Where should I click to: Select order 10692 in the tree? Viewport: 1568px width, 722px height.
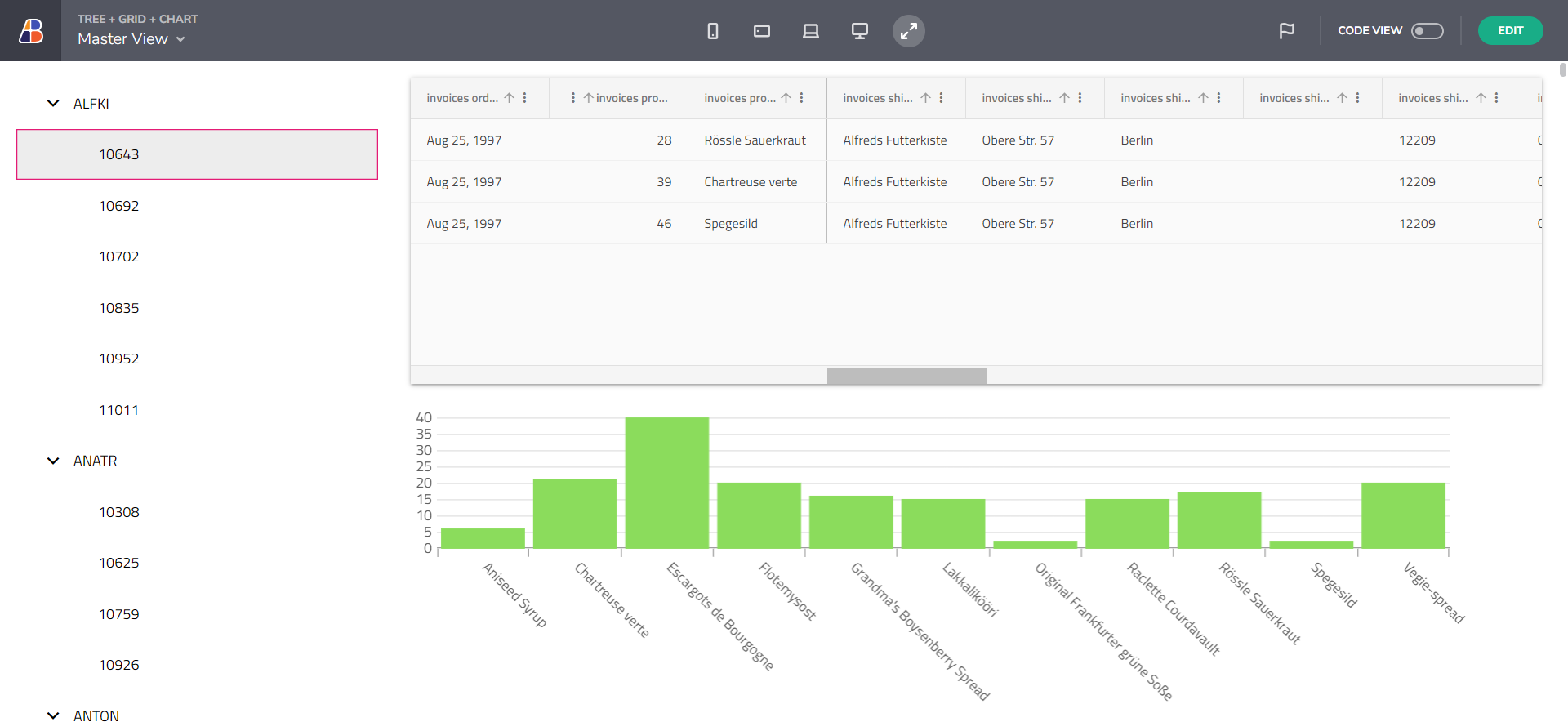pos(119,206)
